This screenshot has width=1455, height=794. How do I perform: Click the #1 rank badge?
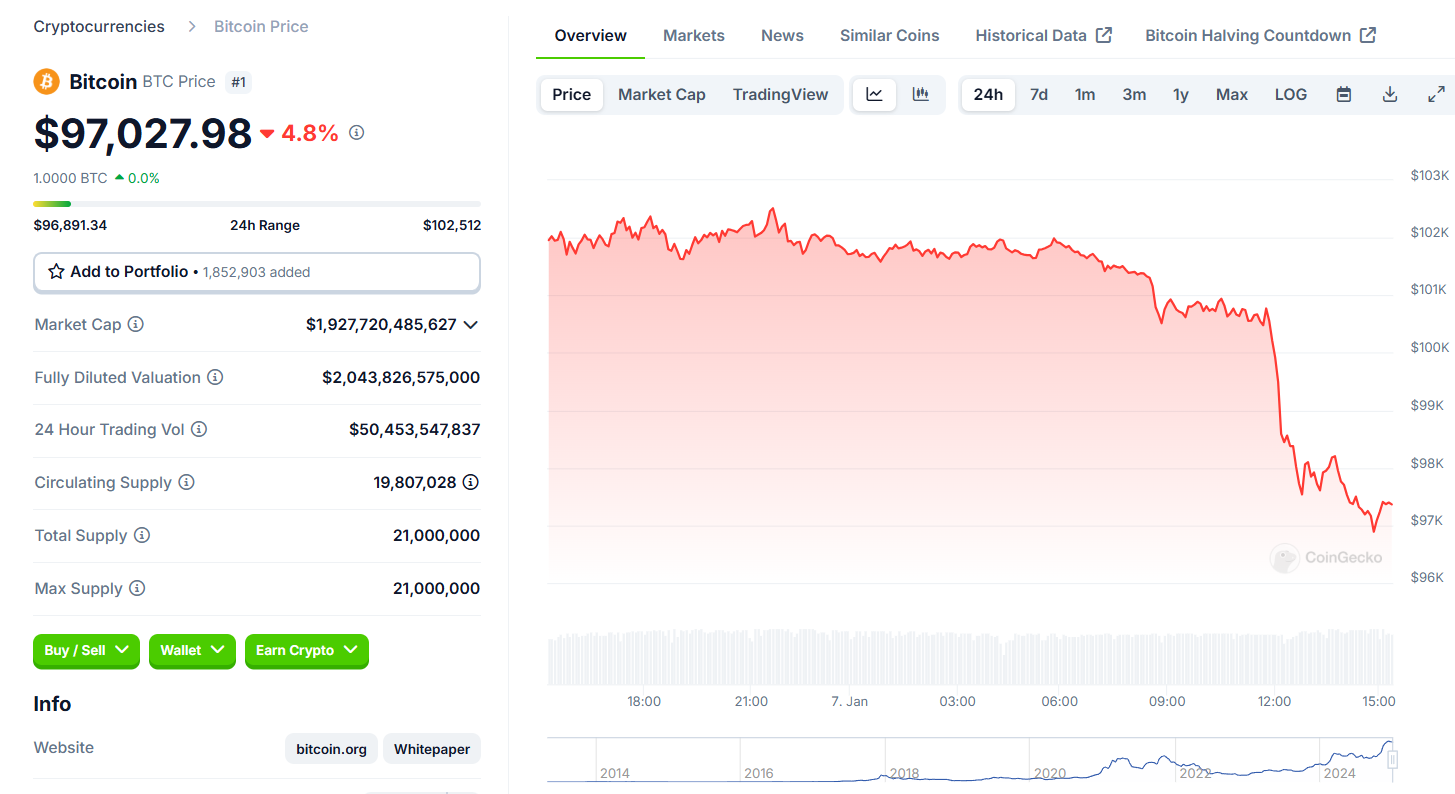coord(238,82)
